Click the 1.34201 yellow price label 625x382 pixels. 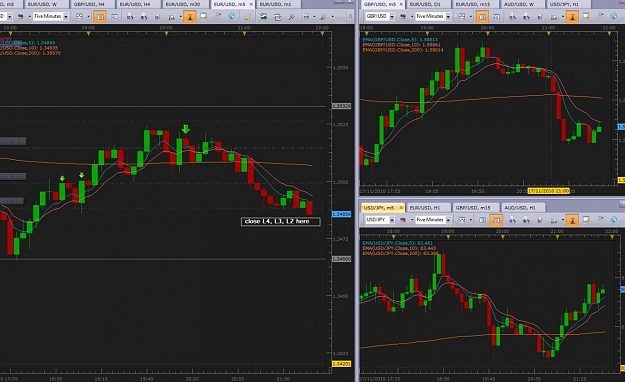[342, 364]
